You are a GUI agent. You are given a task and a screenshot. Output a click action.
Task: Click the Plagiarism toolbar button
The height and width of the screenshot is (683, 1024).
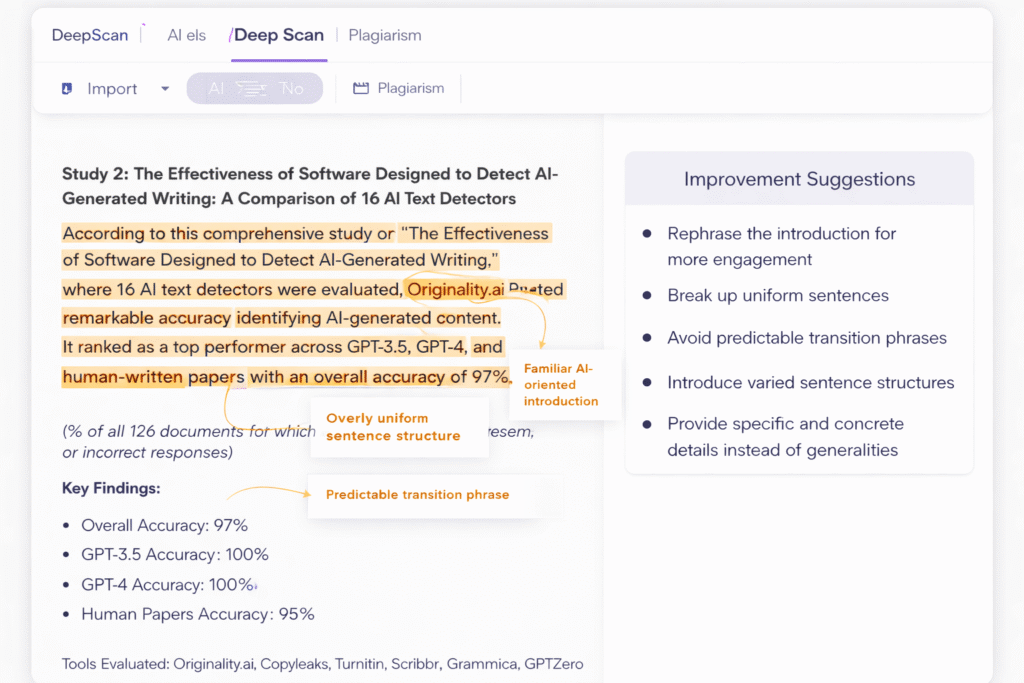point(398,88)
